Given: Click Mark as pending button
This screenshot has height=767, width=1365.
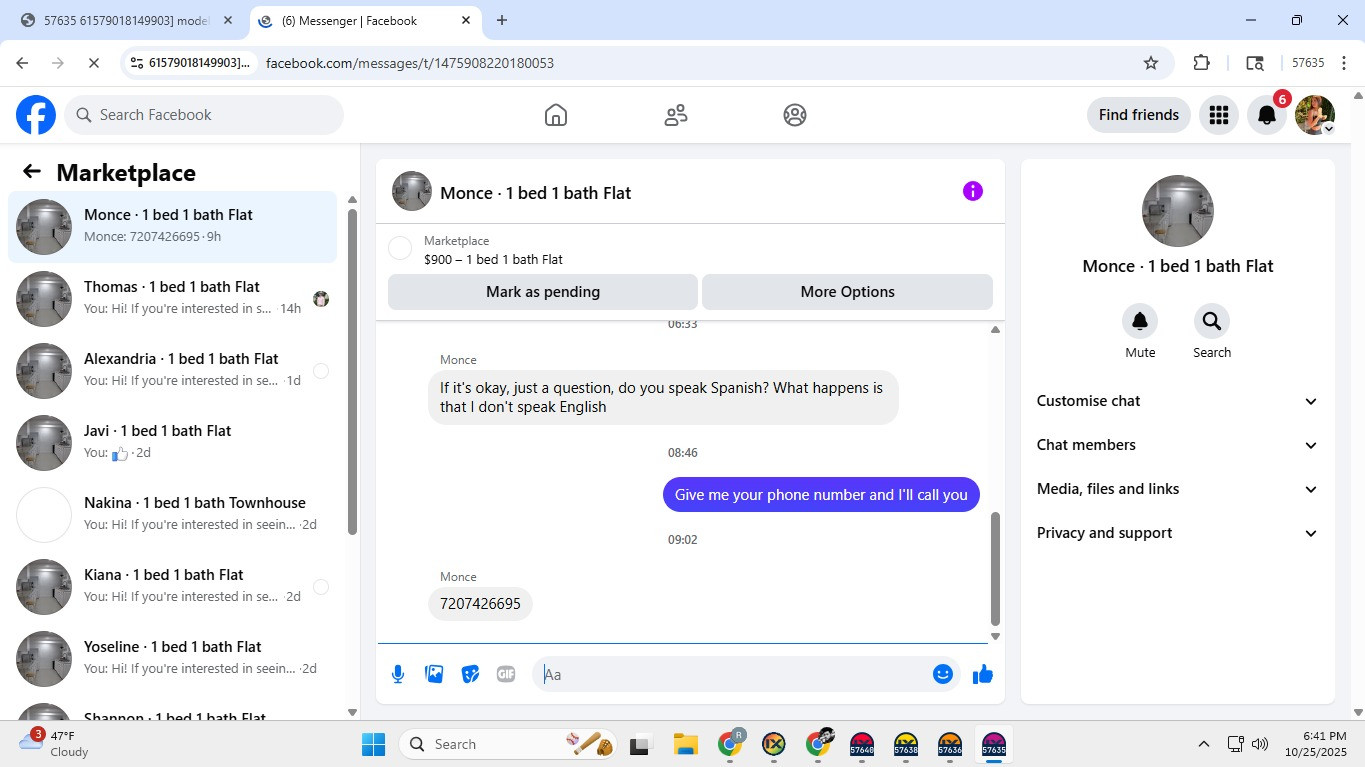Looking at the screenshot, I should pyautogui.click(x=543, y=292).
